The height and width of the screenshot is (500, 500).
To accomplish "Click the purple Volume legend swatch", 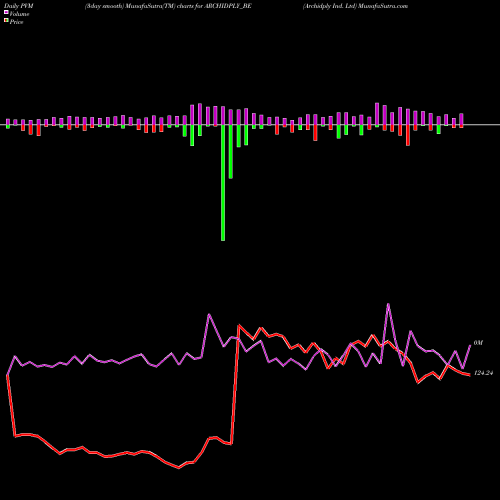I will click(6, 13).
